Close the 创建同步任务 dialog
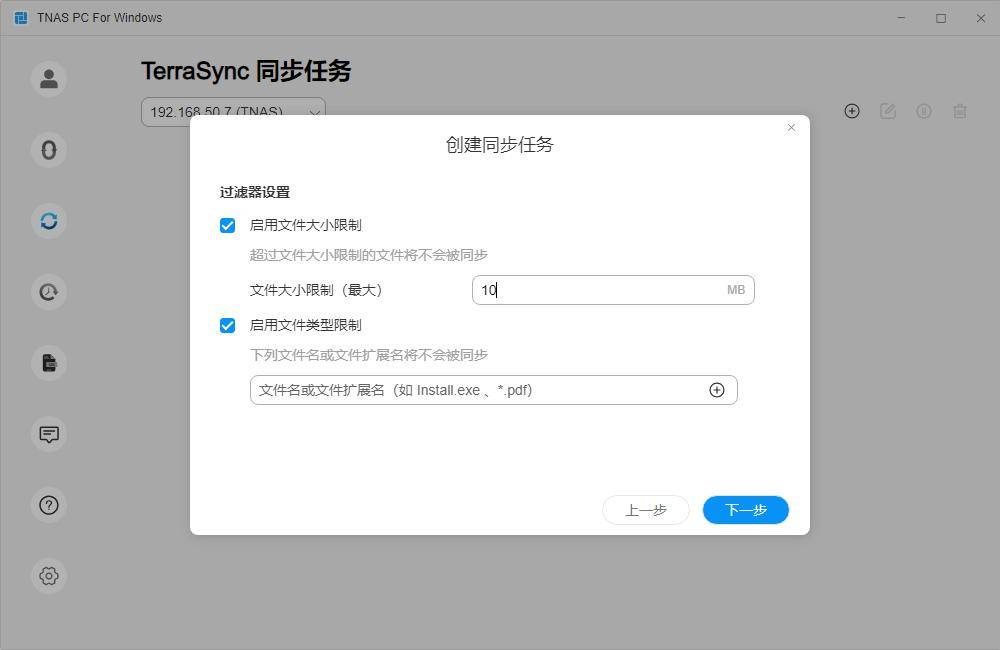Viewport: 1000px width, 650px height. coord(792,128)
